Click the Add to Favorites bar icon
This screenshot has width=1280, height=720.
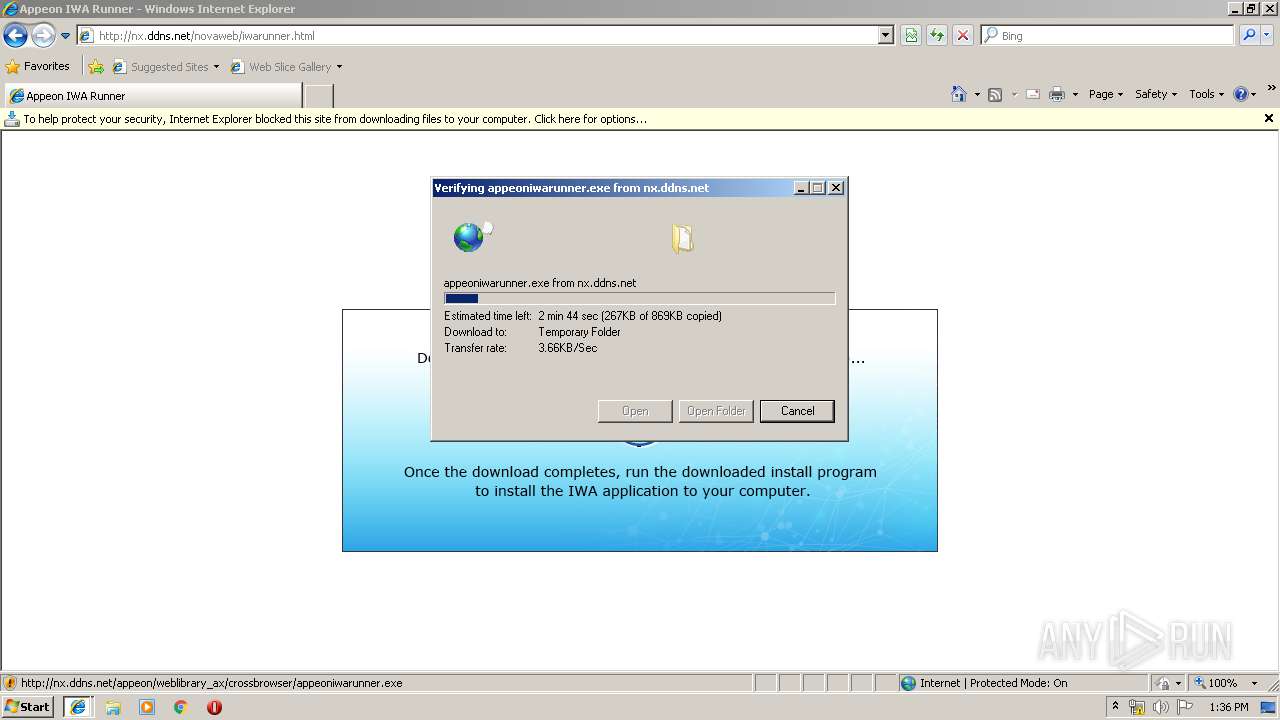point(96,67)
